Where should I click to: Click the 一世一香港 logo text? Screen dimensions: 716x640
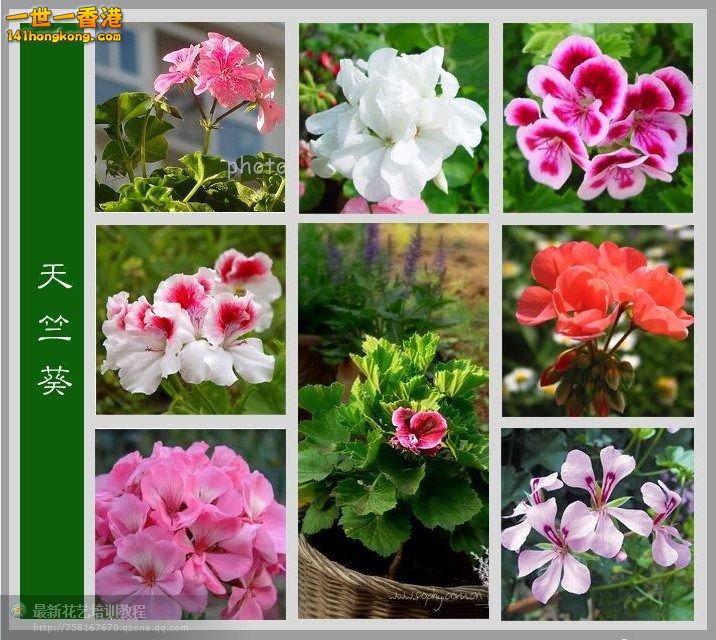[64, 17]
